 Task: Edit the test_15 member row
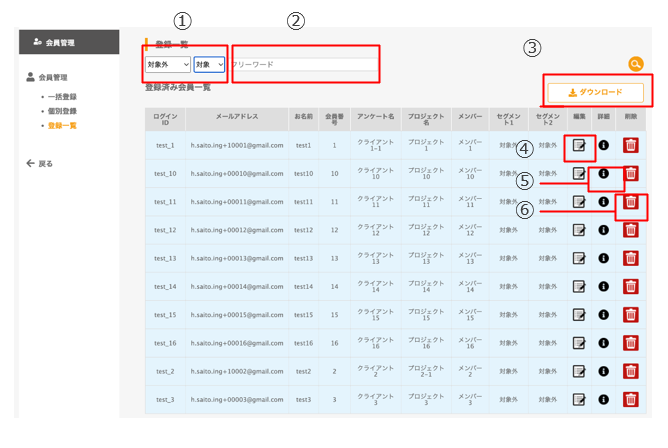(579, 315)
